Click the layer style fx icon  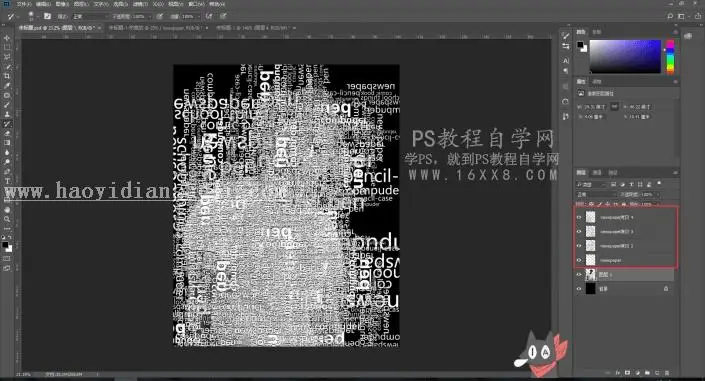(618, 373)
